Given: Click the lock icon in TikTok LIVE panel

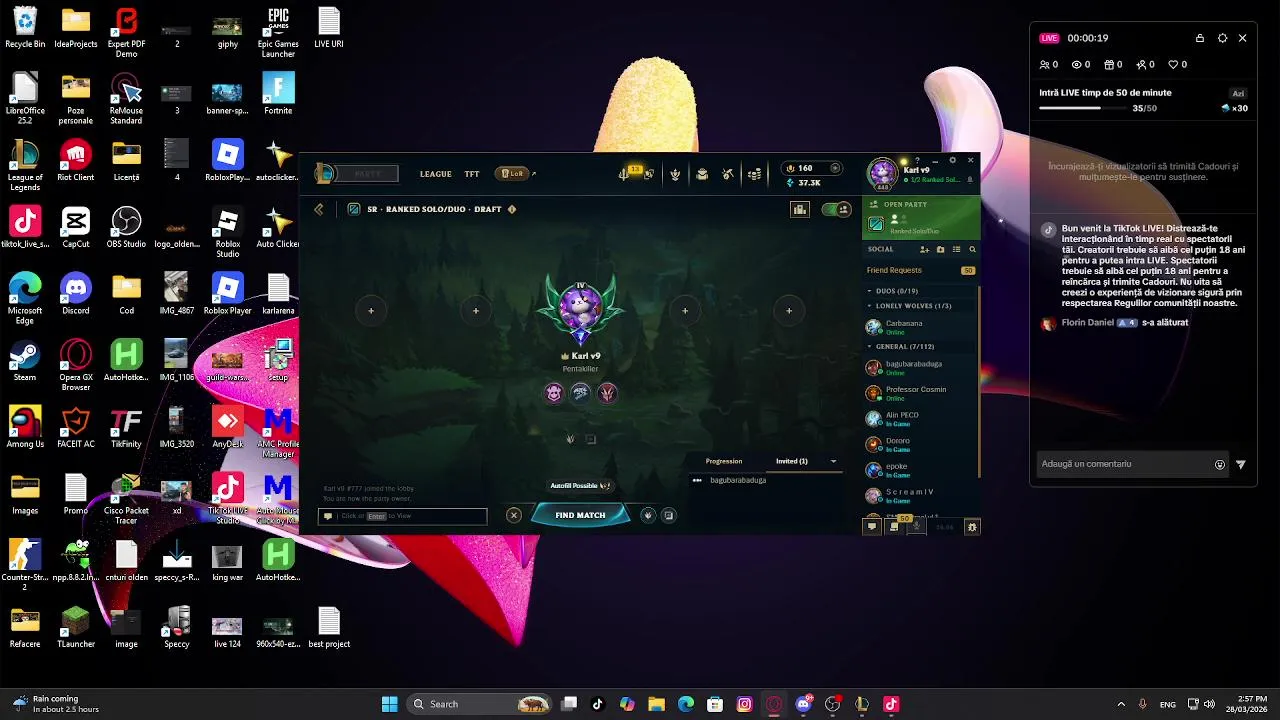Looking at the screenshot, I should pos(1200,38).
